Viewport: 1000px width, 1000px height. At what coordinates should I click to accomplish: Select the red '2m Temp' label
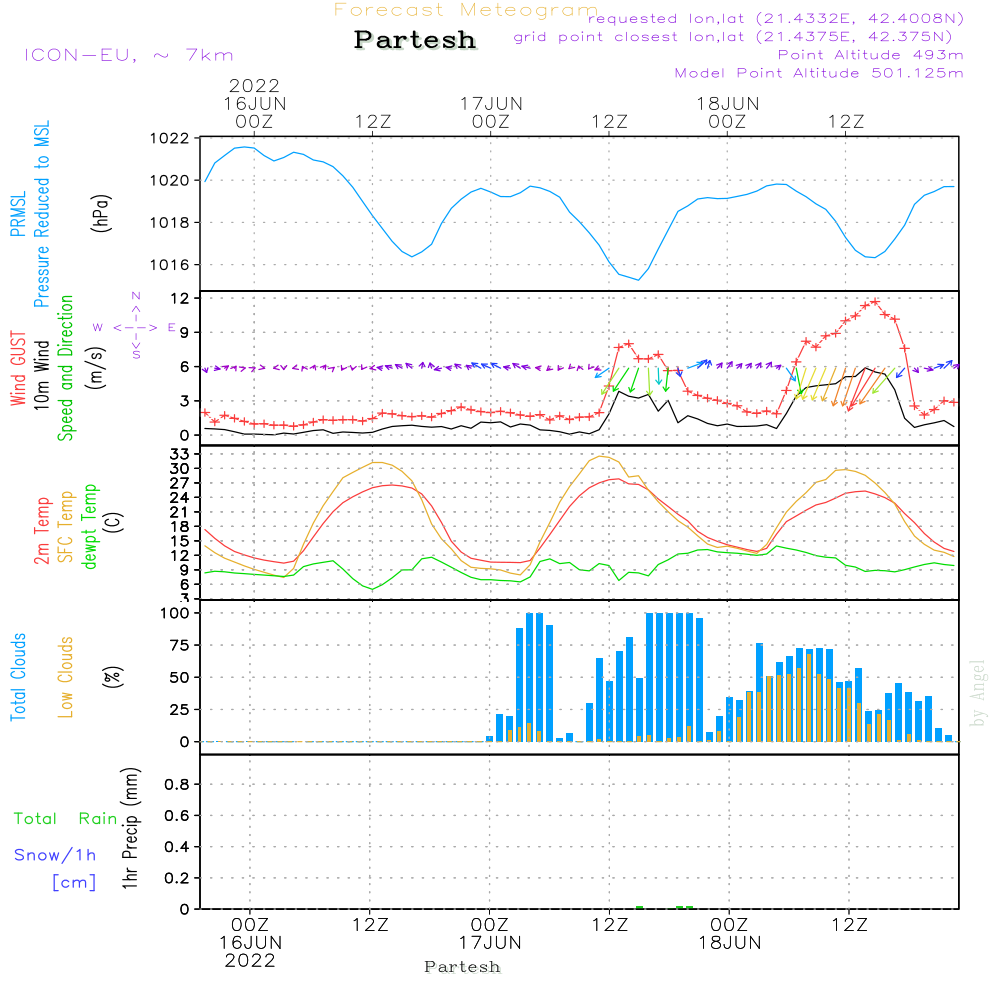coord(41,531)
